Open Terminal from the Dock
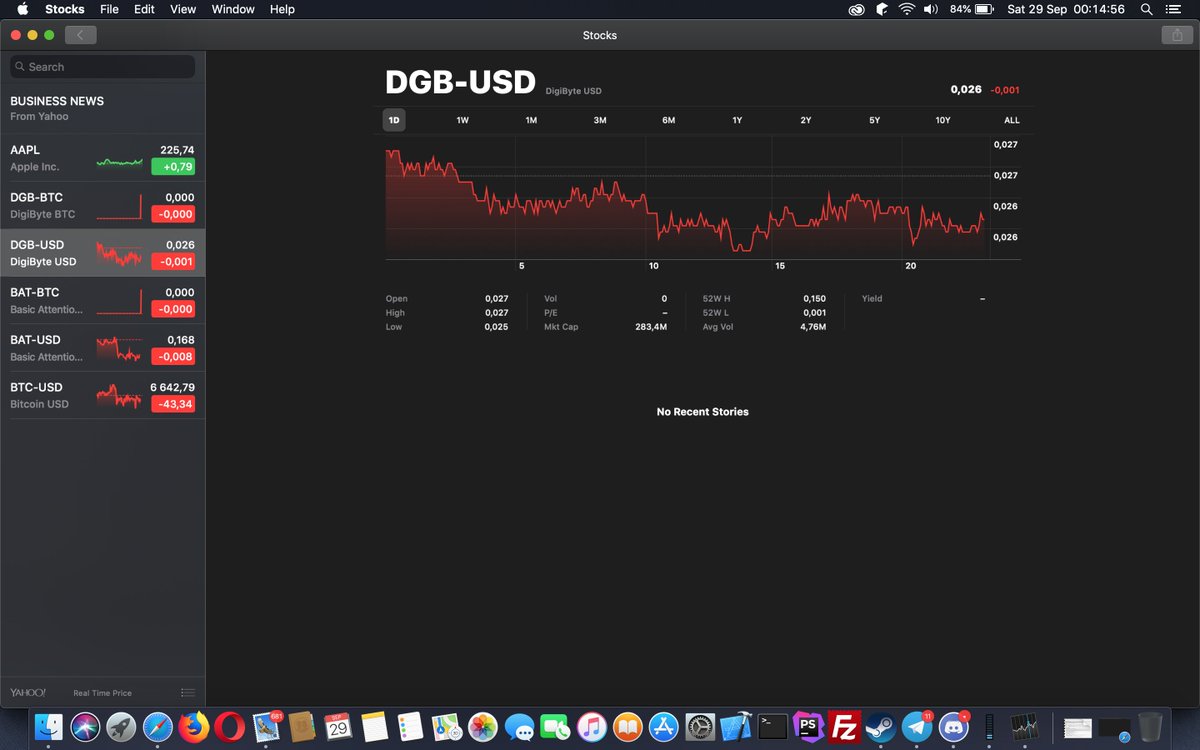This screenshot has width=1200, height=750. pos(773,727)
